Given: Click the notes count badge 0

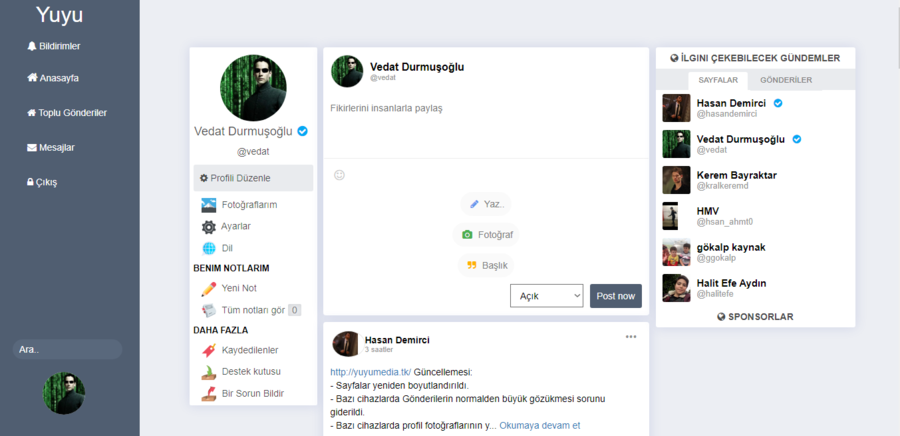Looking at the screenshot, I should point(294,310).
